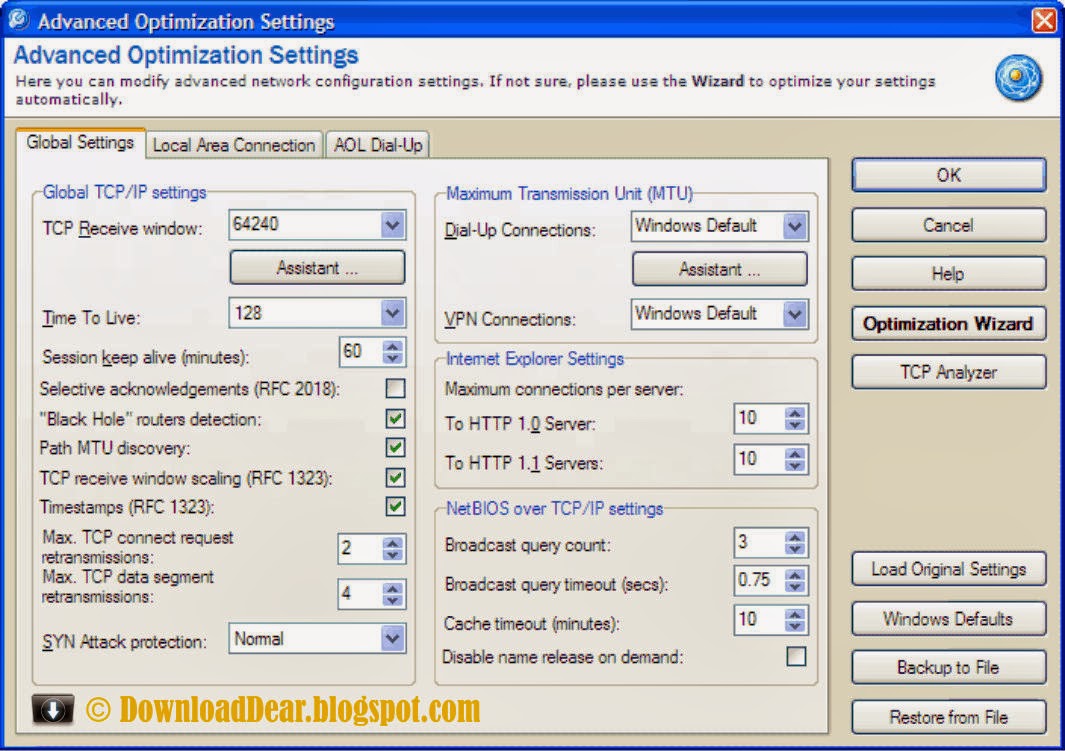Select the AOL Dial-Up tab
Screen dimensions: 1065x751
tap(377, 144)
